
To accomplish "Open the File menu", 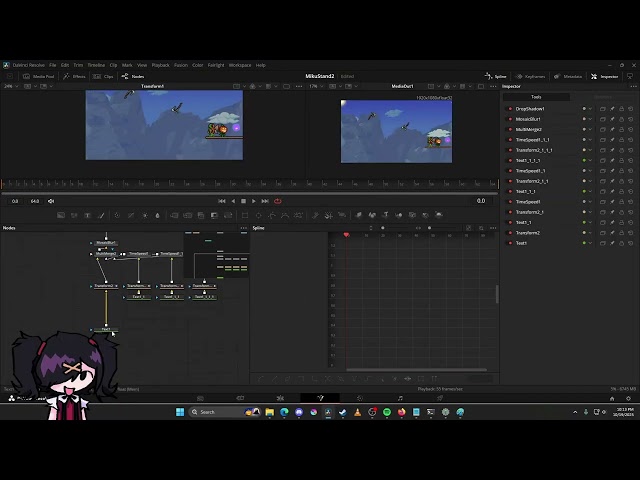I will coord(53,65).
